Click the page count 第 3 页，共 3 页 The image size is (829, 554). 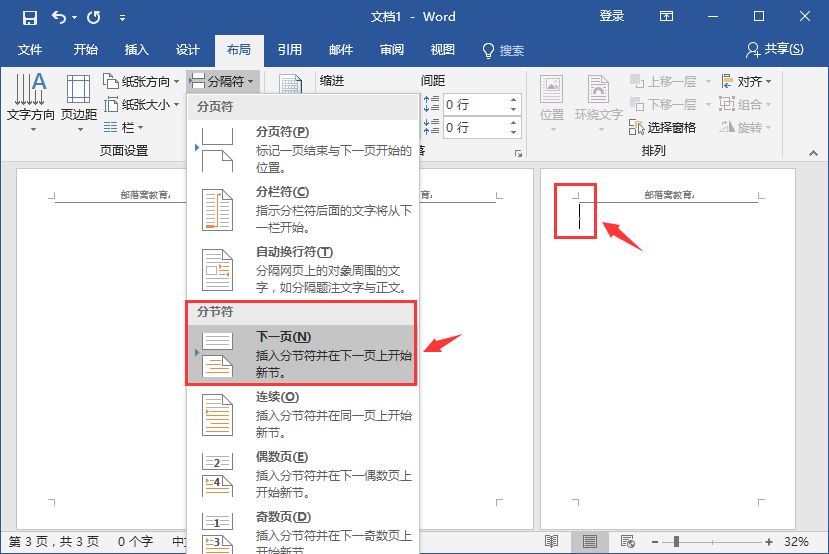(x=53, y=542)
